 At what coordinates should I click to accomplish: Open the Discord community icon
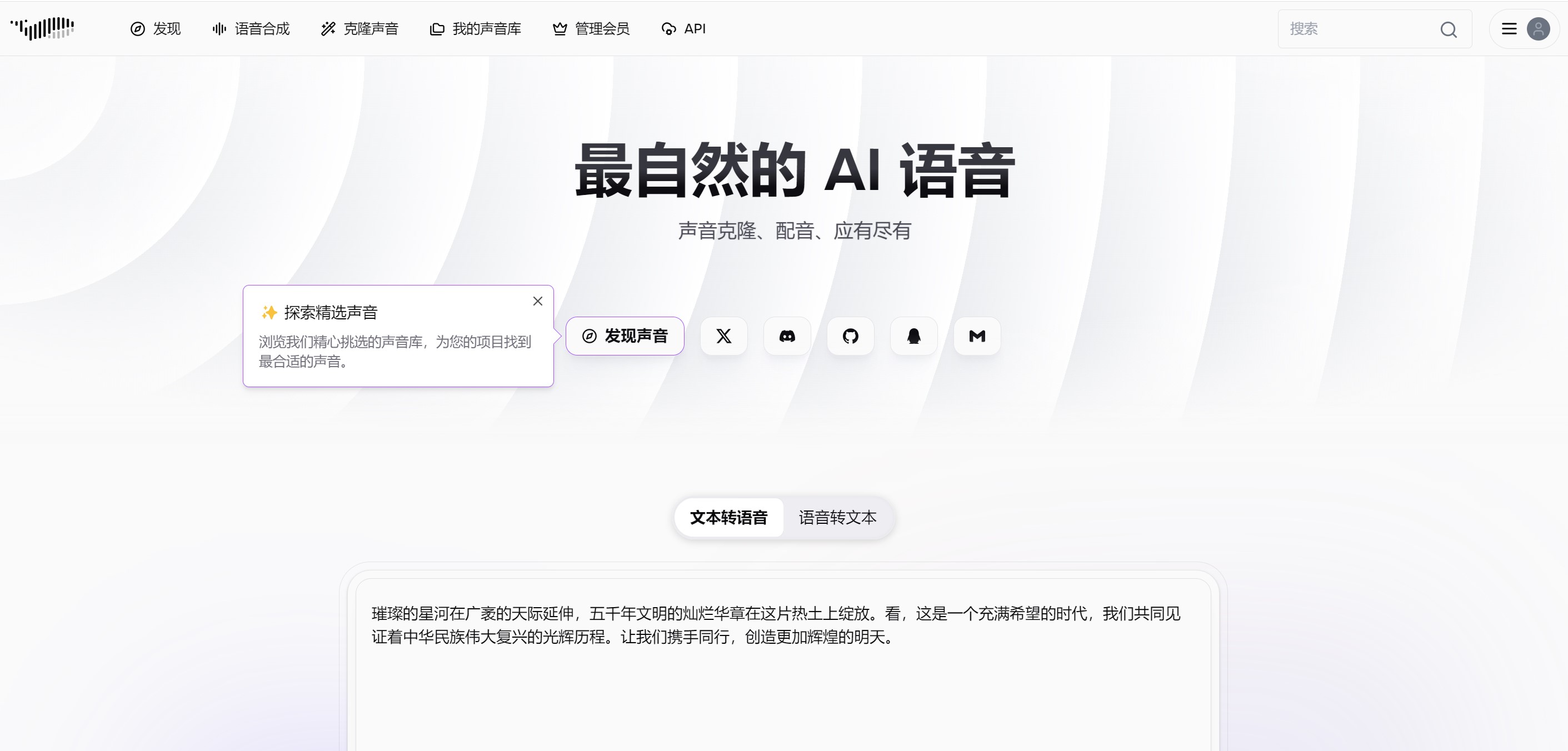pos(787,336)
